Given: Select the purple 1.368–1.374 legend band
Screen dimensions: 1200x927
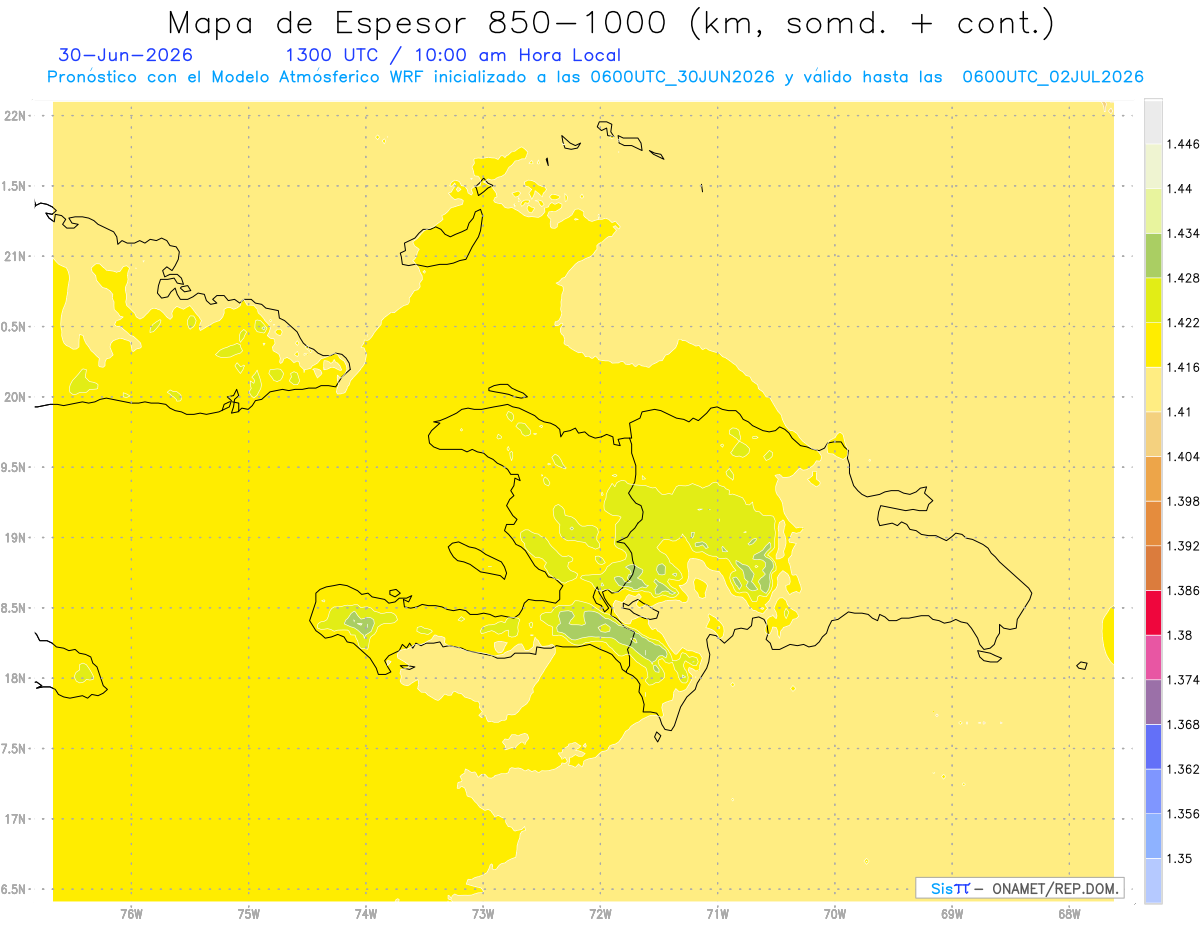Looking at the screenshot, I should click(1153, 701).
